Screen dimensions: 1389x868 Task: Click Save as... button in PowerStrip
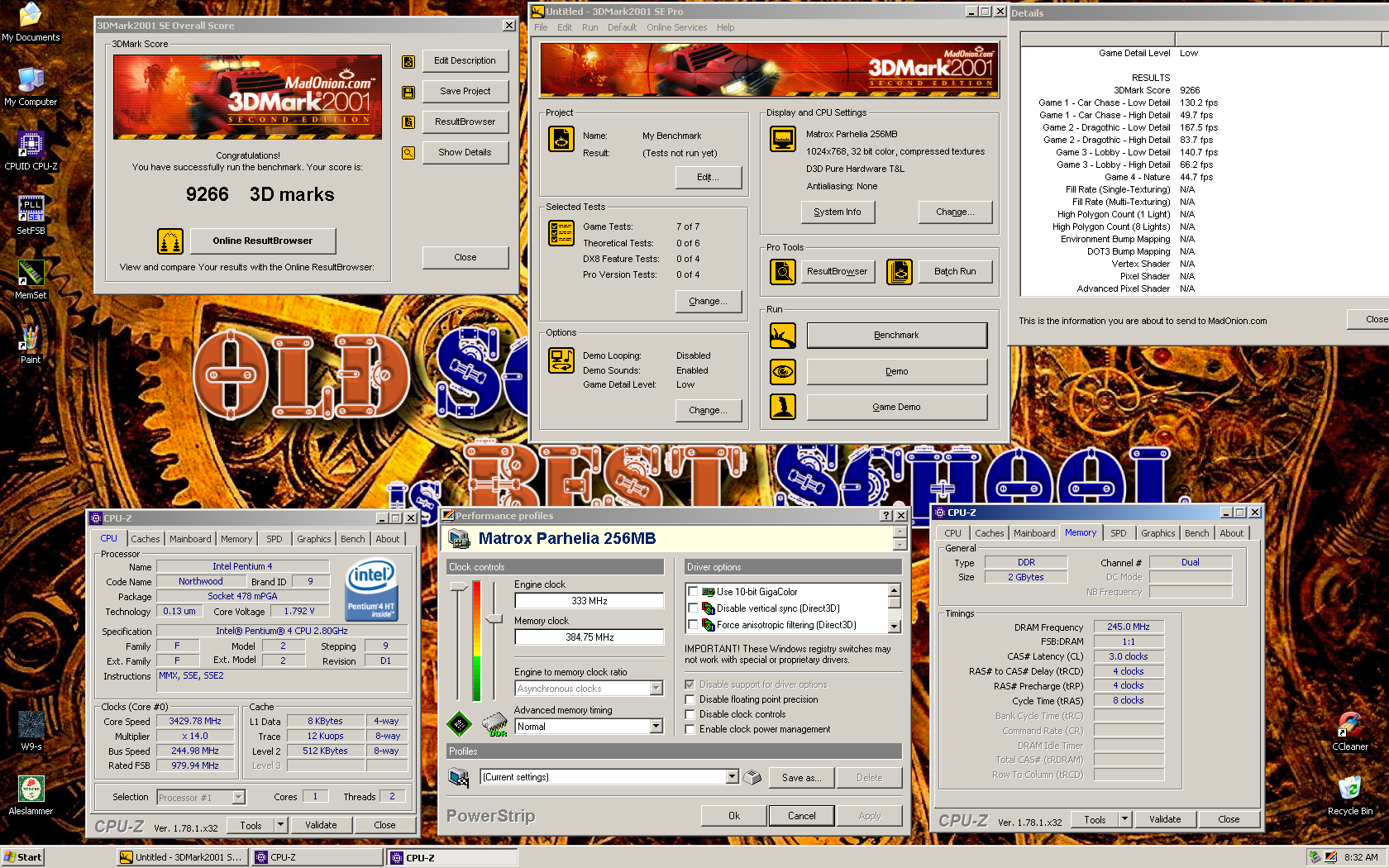click(x=801, y=778)
